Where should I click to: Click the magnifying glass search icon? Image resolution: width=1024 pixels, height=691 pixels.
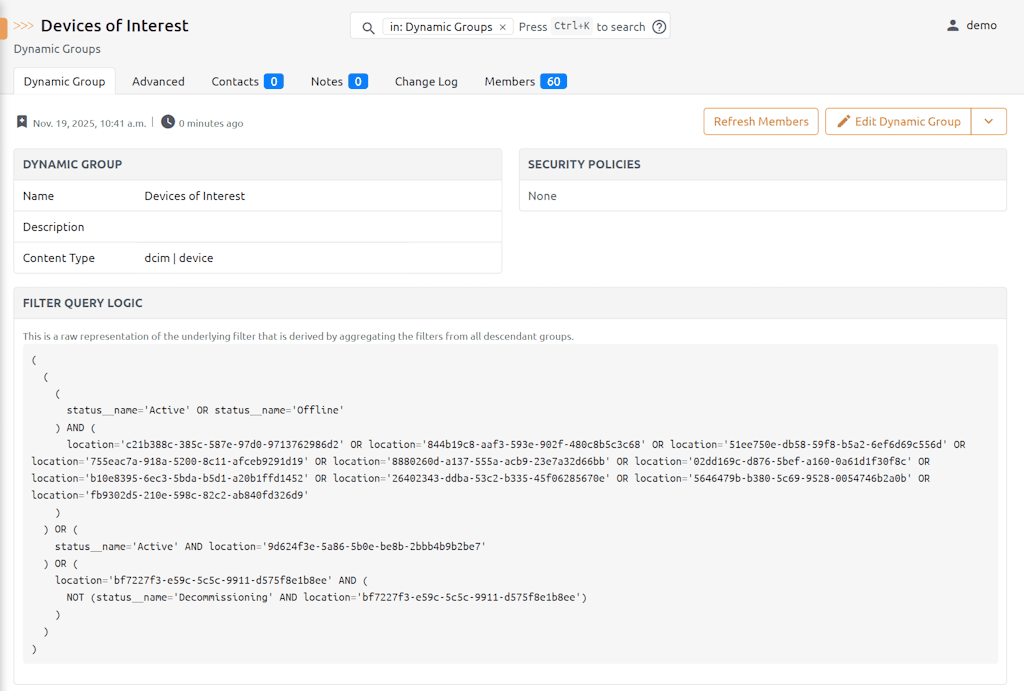pyautogui.click(x=368, y=27)
